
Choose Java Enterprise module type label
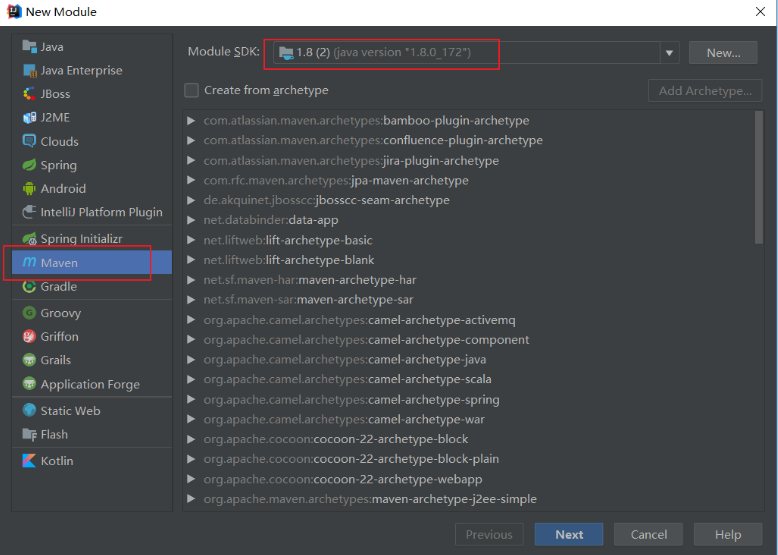(81, 70)
